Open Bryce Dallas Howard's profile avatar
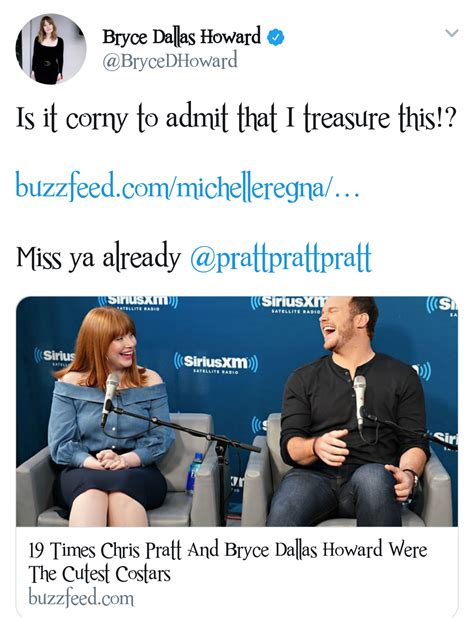The height and width of the screenshot is (618, 474). (50, 49)
